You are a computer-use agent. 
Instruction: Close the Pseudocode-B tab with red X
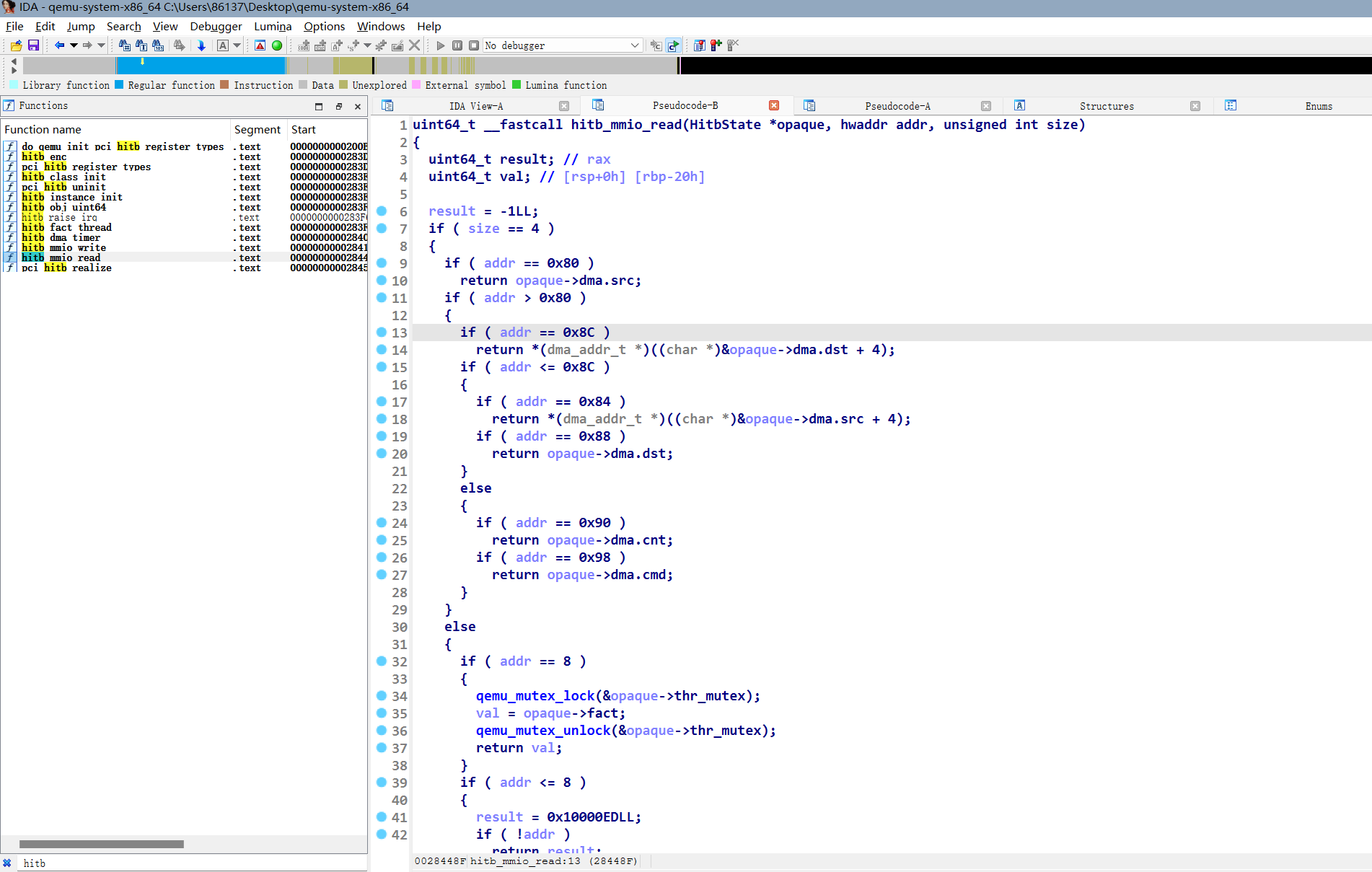point(774,105)
